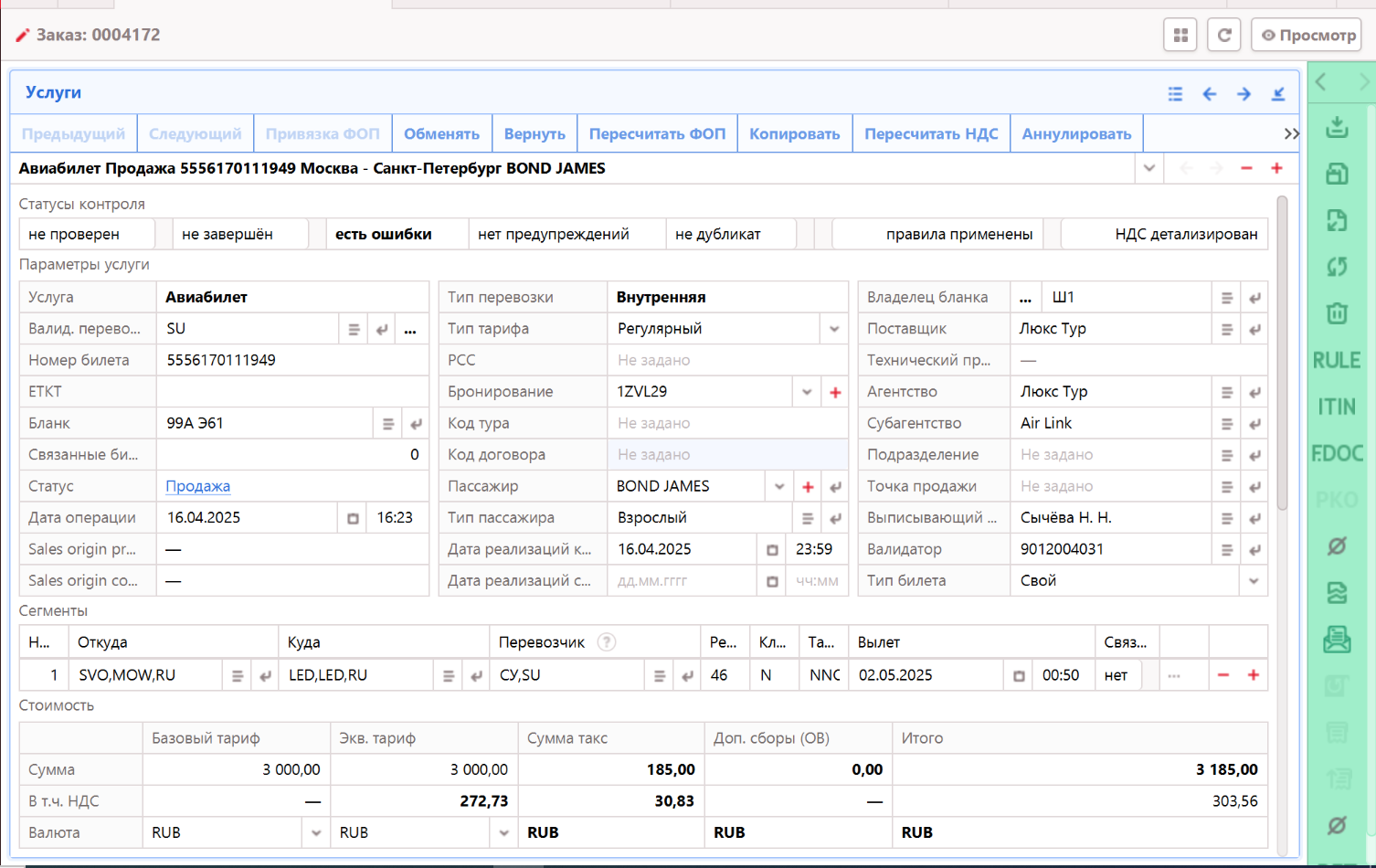Expand the base fare RUB currency dropdown
The height and width of the screenshot is (868, 1376).
[316, 833]
